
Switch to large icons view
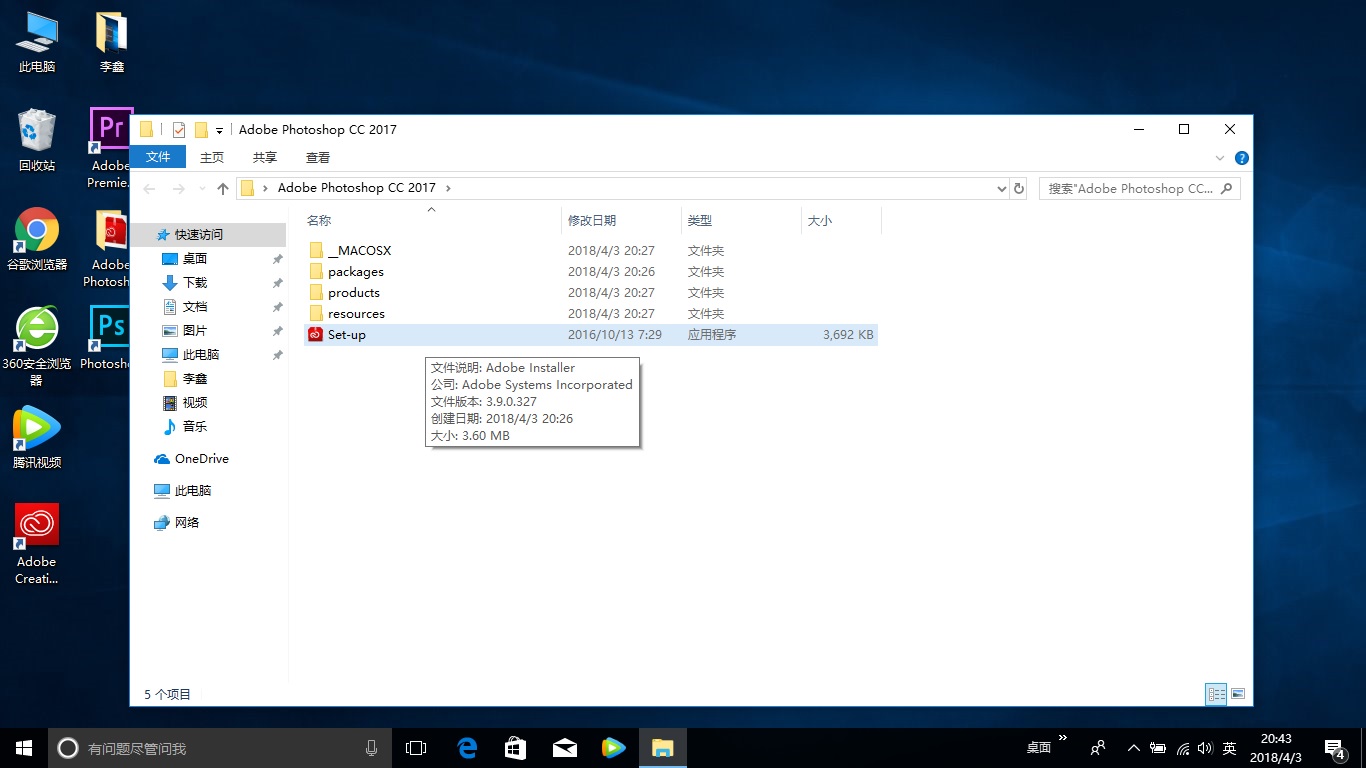[x=1238, y=693]
